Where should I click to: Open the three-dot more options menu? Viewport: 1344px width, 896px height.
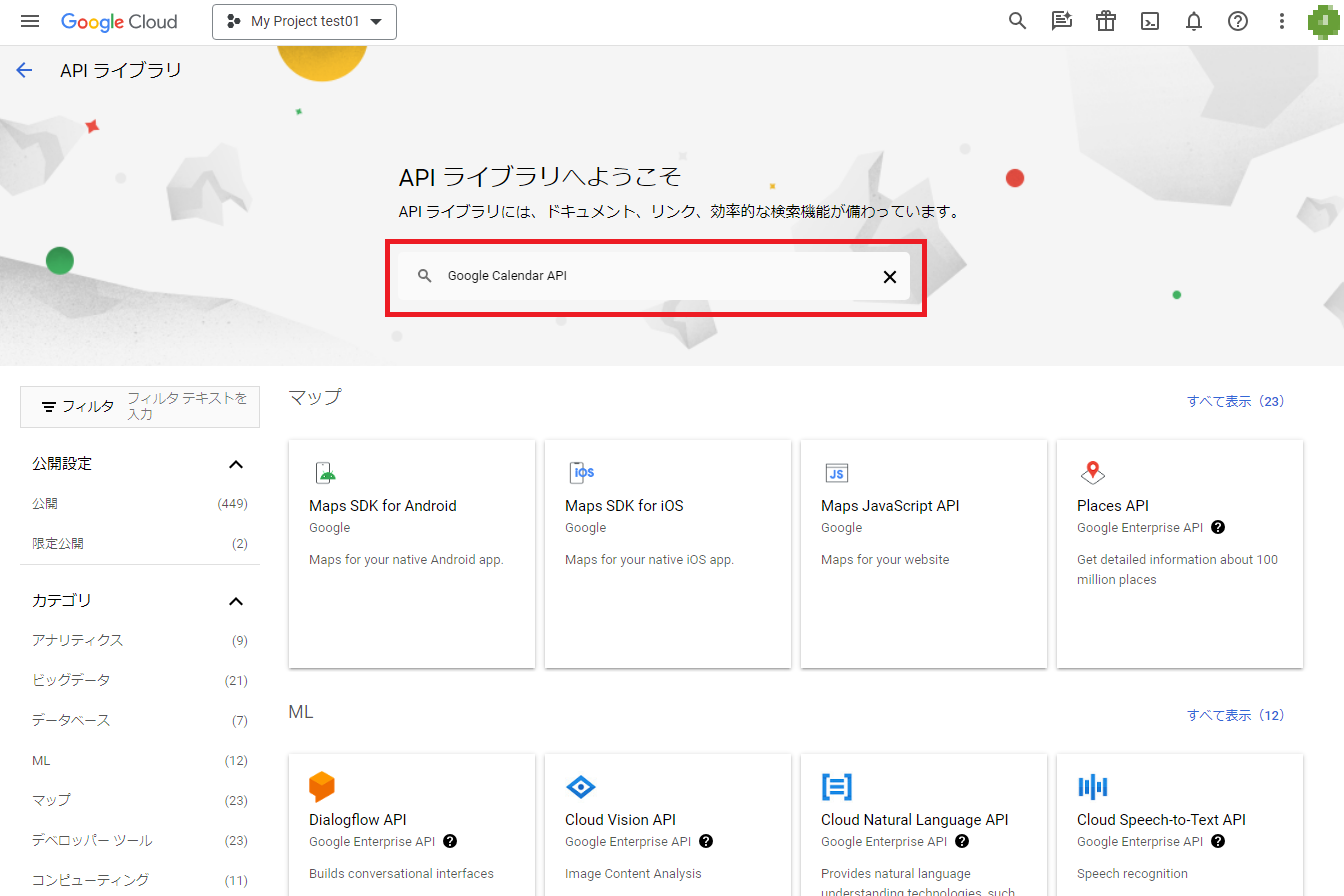[1282, 22]
